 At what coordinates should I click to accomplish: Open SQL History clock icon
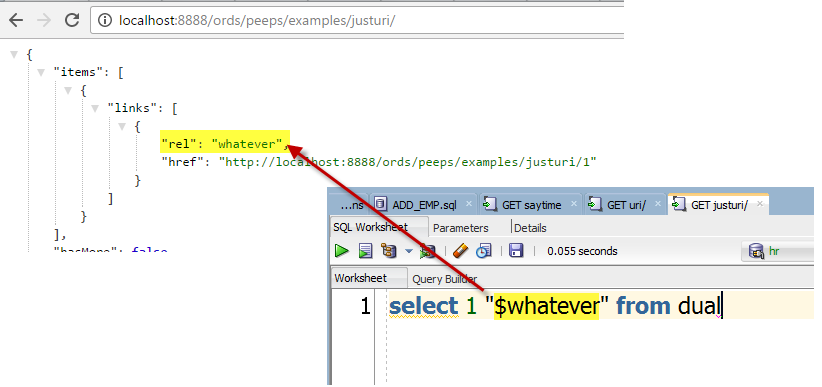[x=483, y=251]
